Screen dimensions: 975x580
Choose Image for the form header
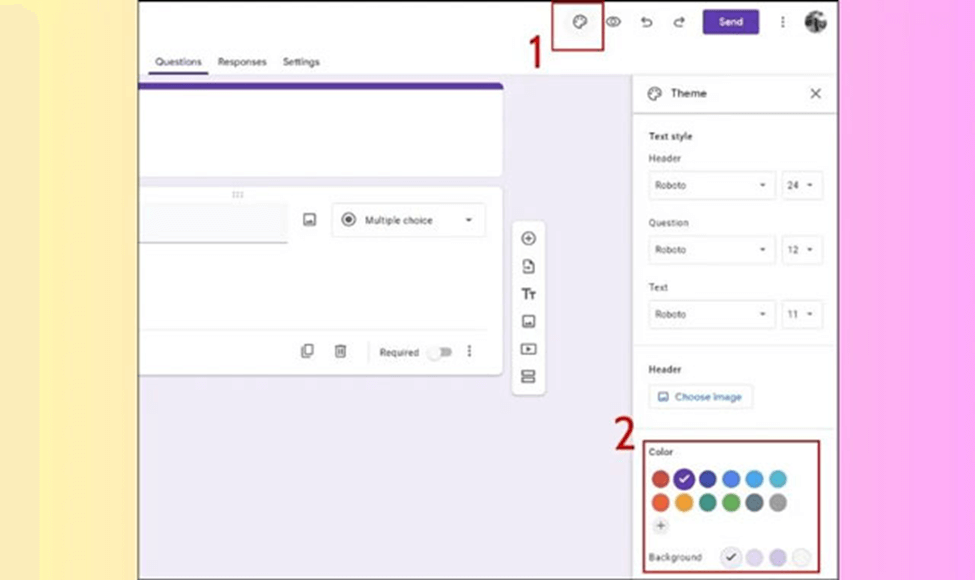(700, 396)
